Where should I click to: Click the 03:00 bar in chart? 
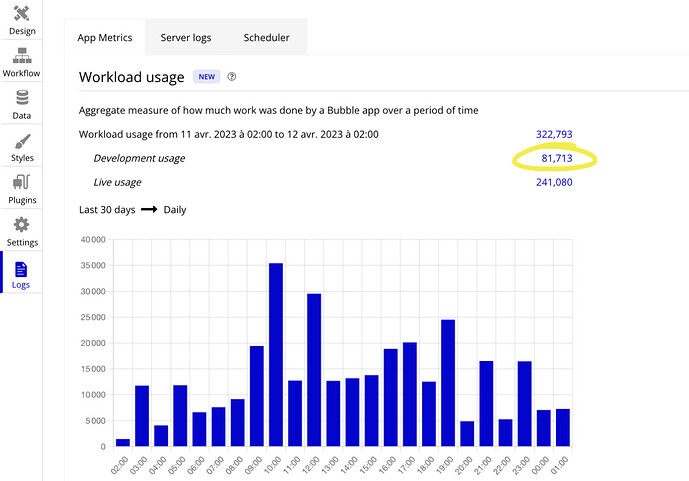click(142, 416)
